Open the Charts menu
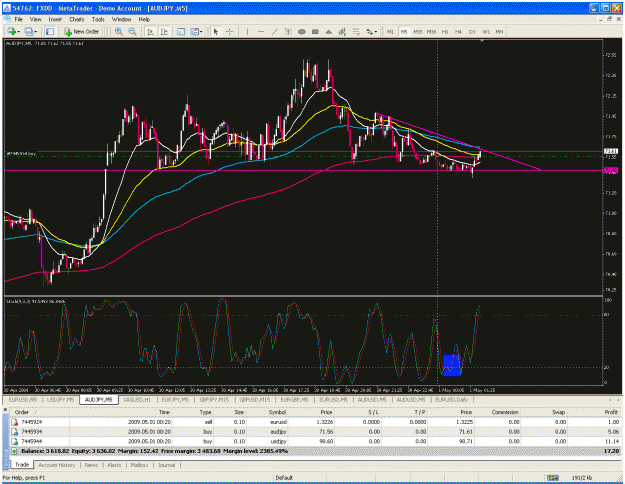The height and width of the screenshot is (484, 625). 77,19
